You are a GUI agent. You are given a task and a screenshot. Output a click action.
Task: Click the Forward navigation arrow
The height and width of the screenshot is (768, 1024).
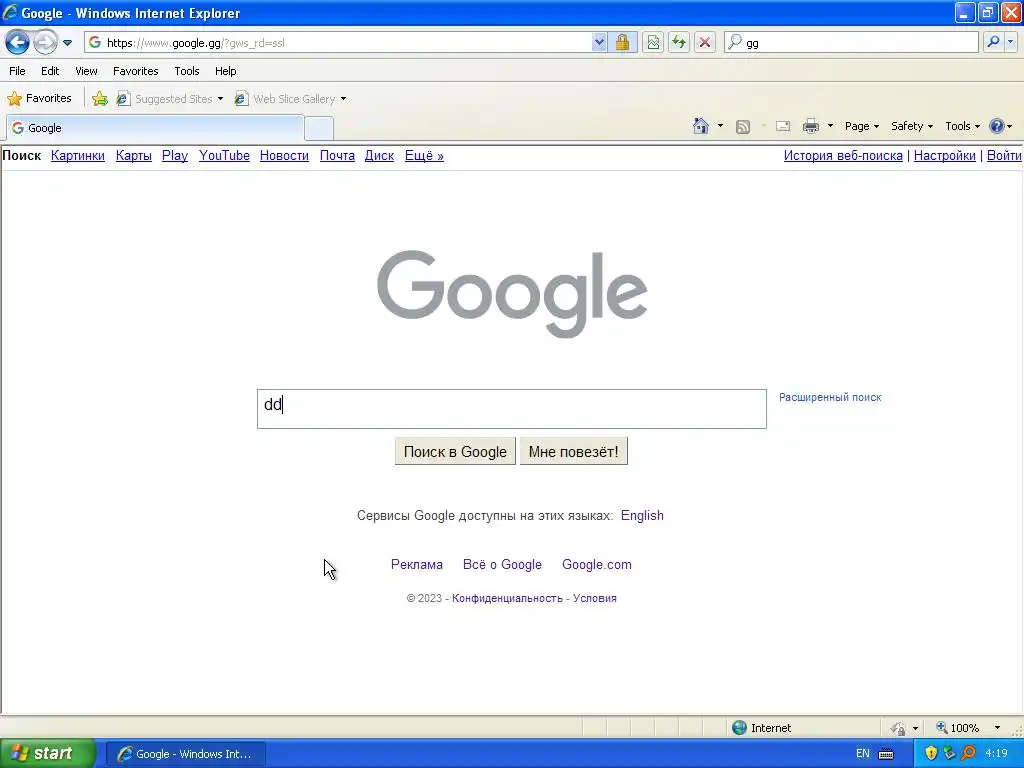click(x=44, y=43)
